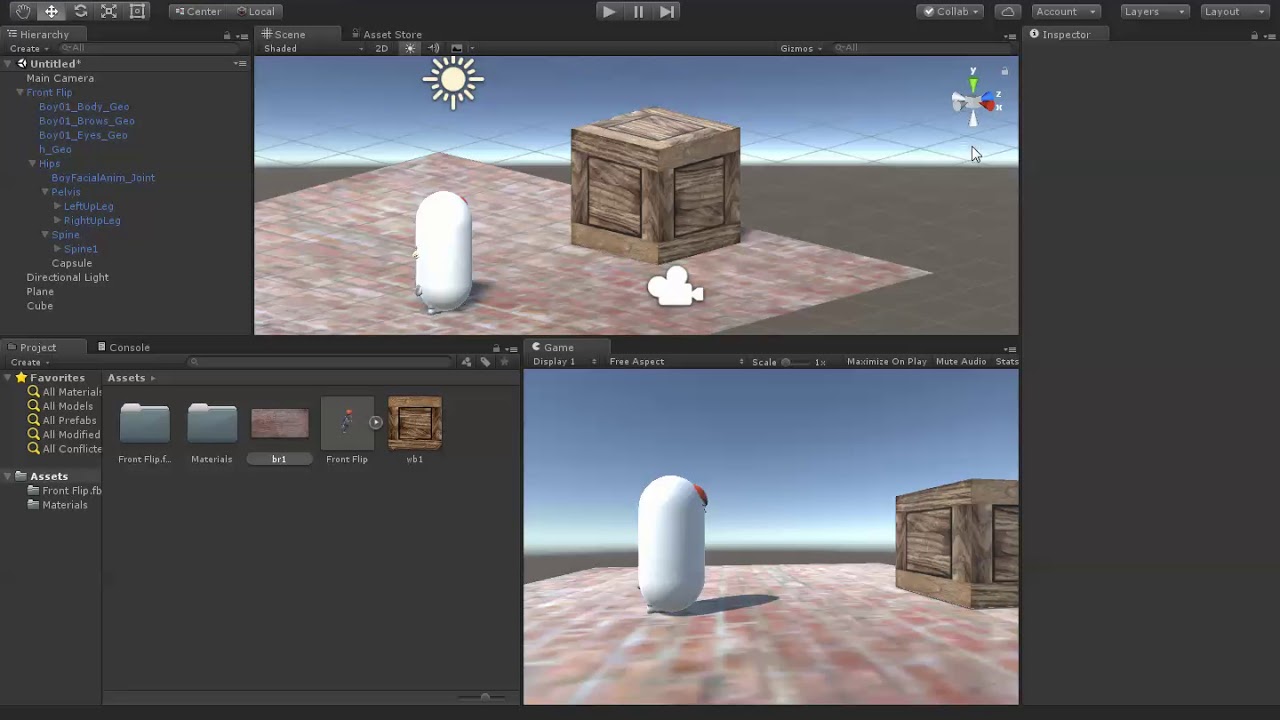Viewport: 1280px width, 720px height.
Task: Click the Step frame button
Action: [667, 11]
